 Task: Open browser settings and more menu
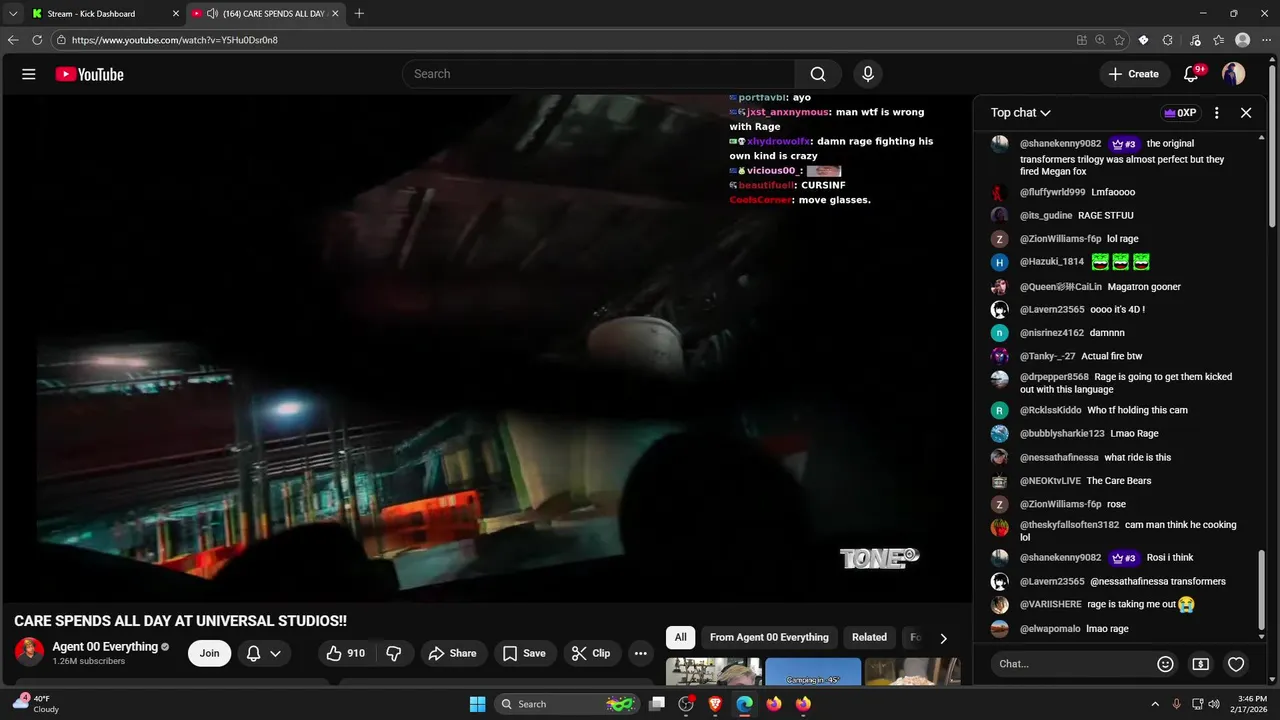1267,40
